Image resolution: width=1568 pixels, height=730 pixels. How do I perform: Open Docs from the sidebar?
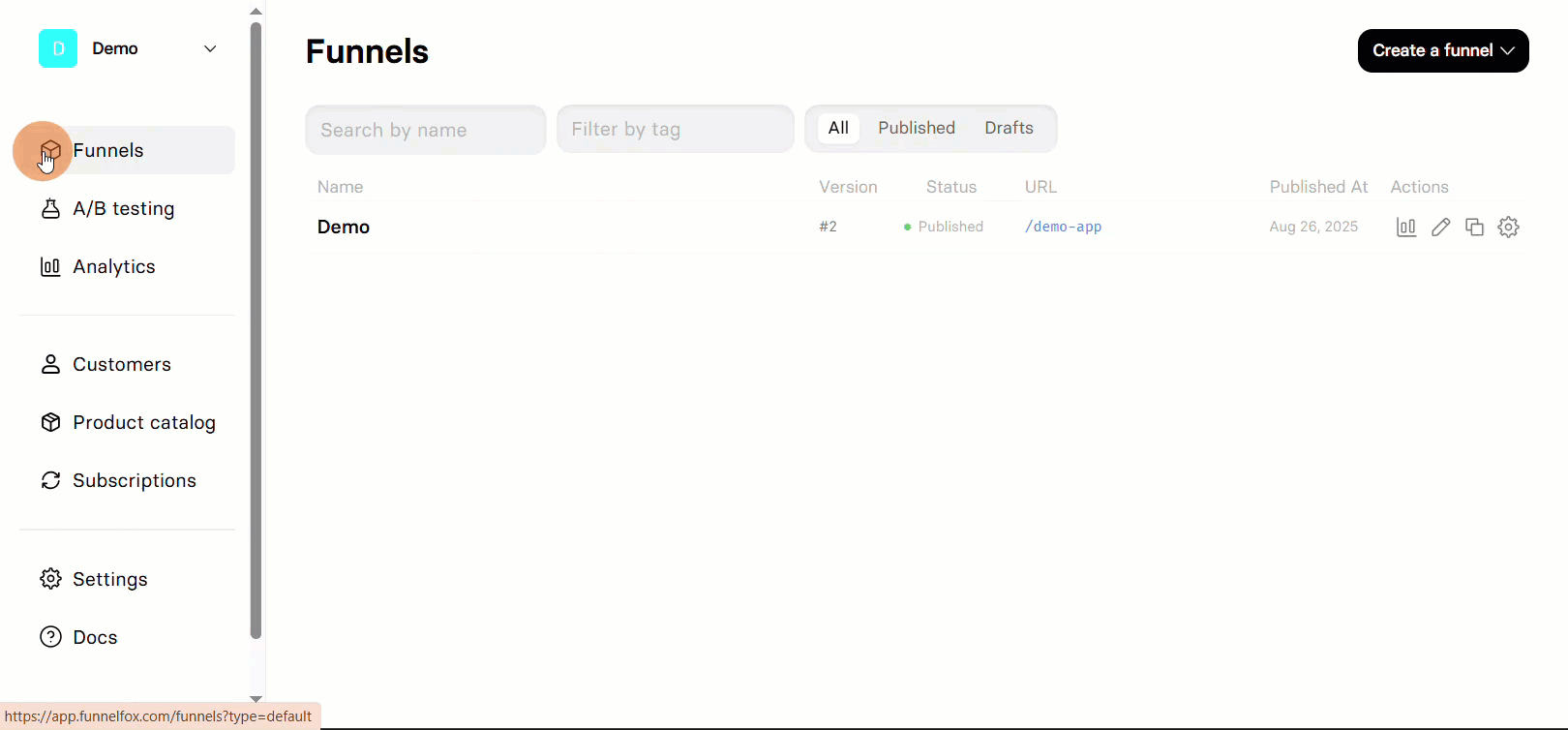click(95, 637)
